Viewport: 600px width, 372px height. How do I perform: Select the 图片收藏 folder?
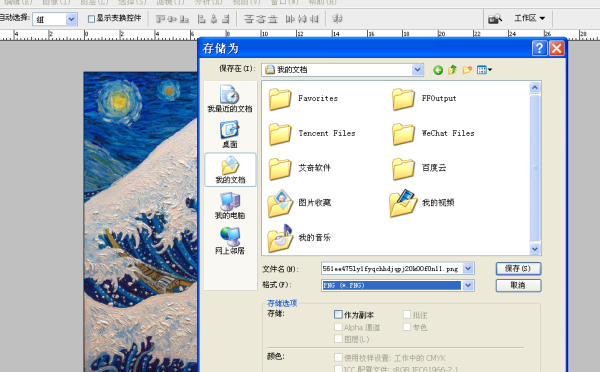click(299, 203)
